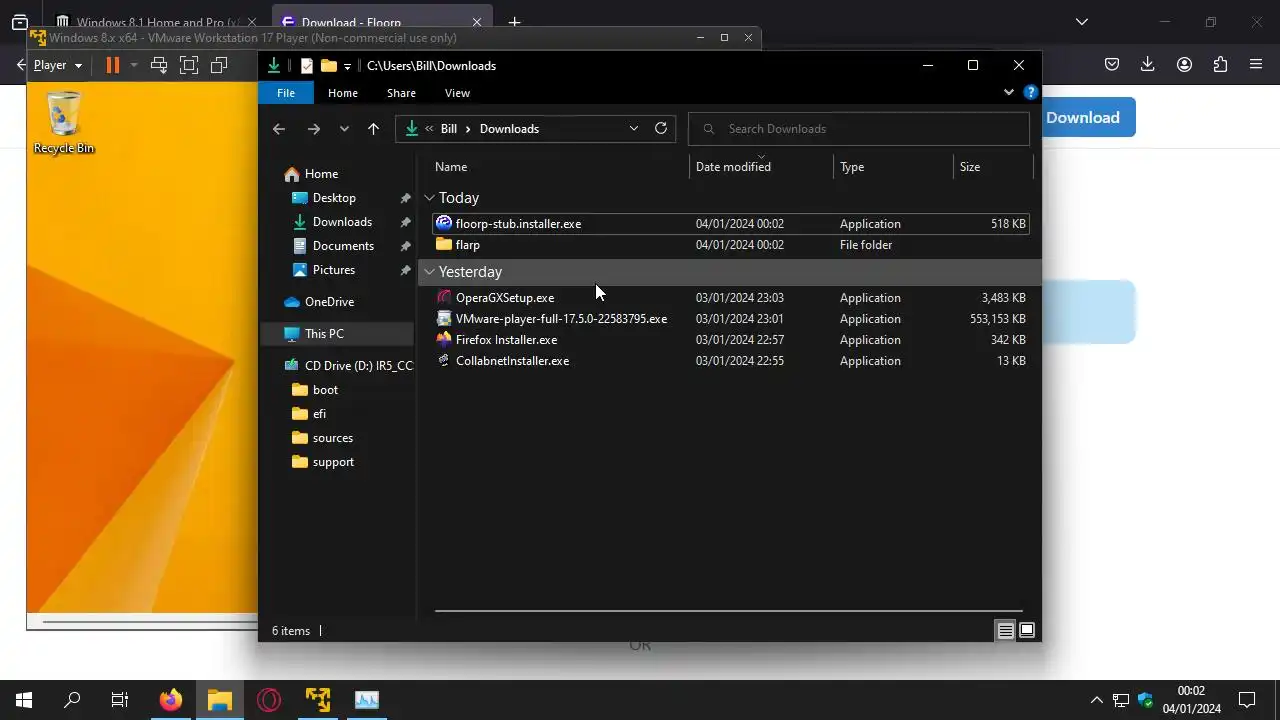
Task: Open the File menu tab
Action: pos(286,92)
